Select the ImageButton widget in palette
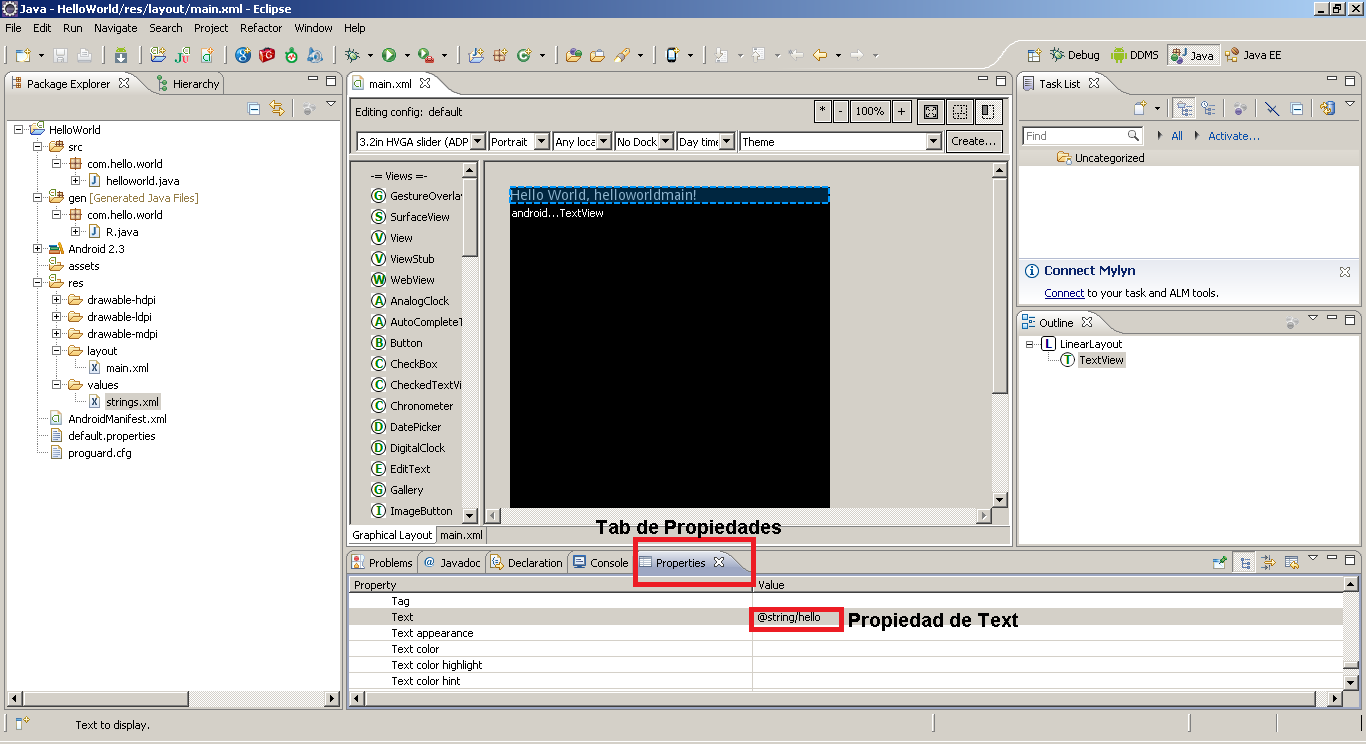 pyautogui.click(x=412, y=511)
